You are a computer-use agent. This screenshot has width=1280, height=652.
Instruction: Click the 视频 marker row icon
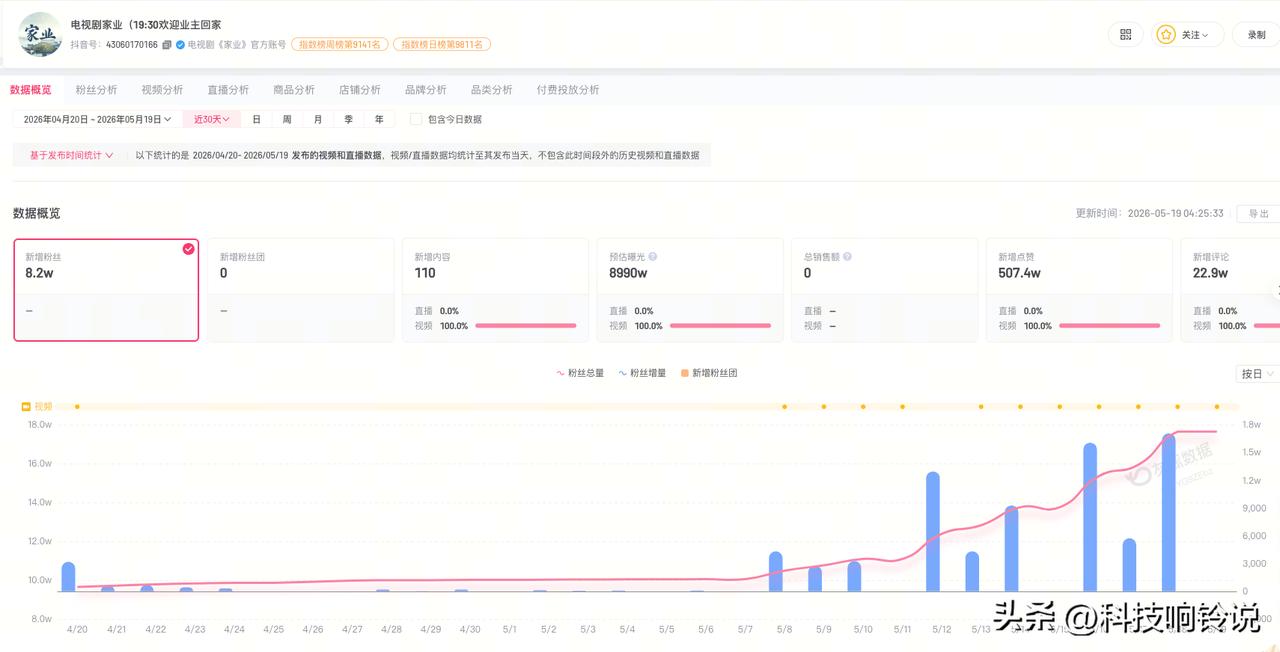27,407
